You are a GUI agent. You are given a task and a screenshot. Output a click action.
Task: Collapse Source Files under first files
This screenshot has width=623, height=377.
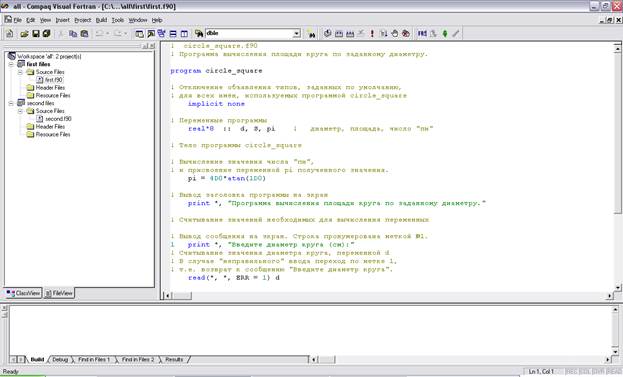pos(20,72)
